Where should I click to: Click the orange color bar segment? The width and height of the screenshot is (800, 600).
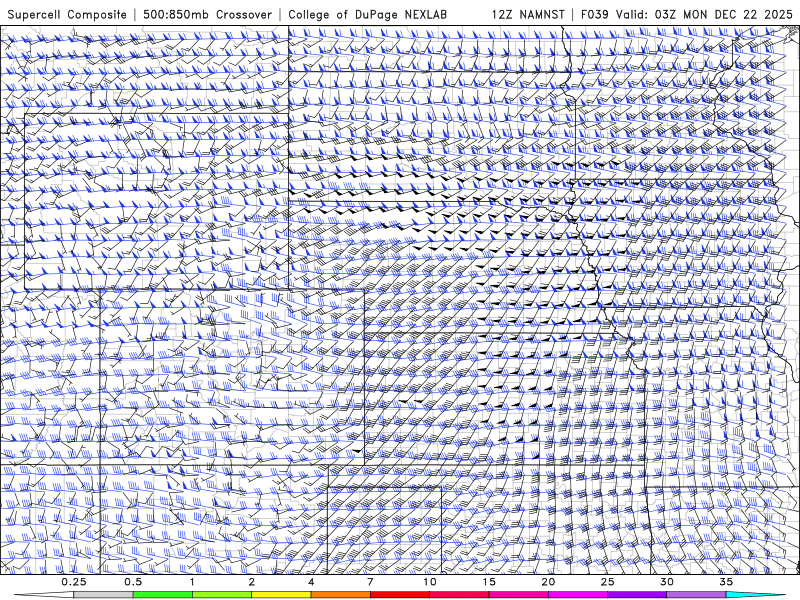tap(340, 595)
